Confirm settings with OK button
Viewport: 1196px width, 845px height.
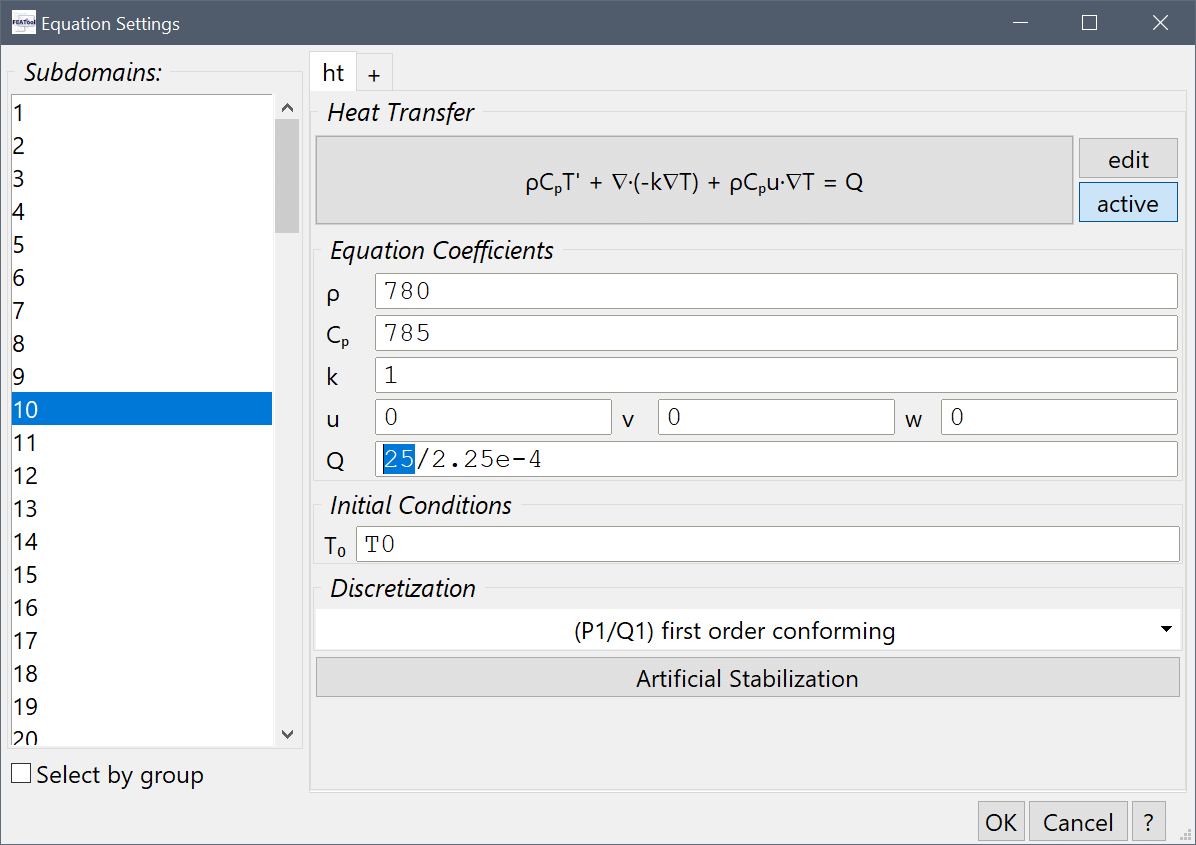(1000, 822)
